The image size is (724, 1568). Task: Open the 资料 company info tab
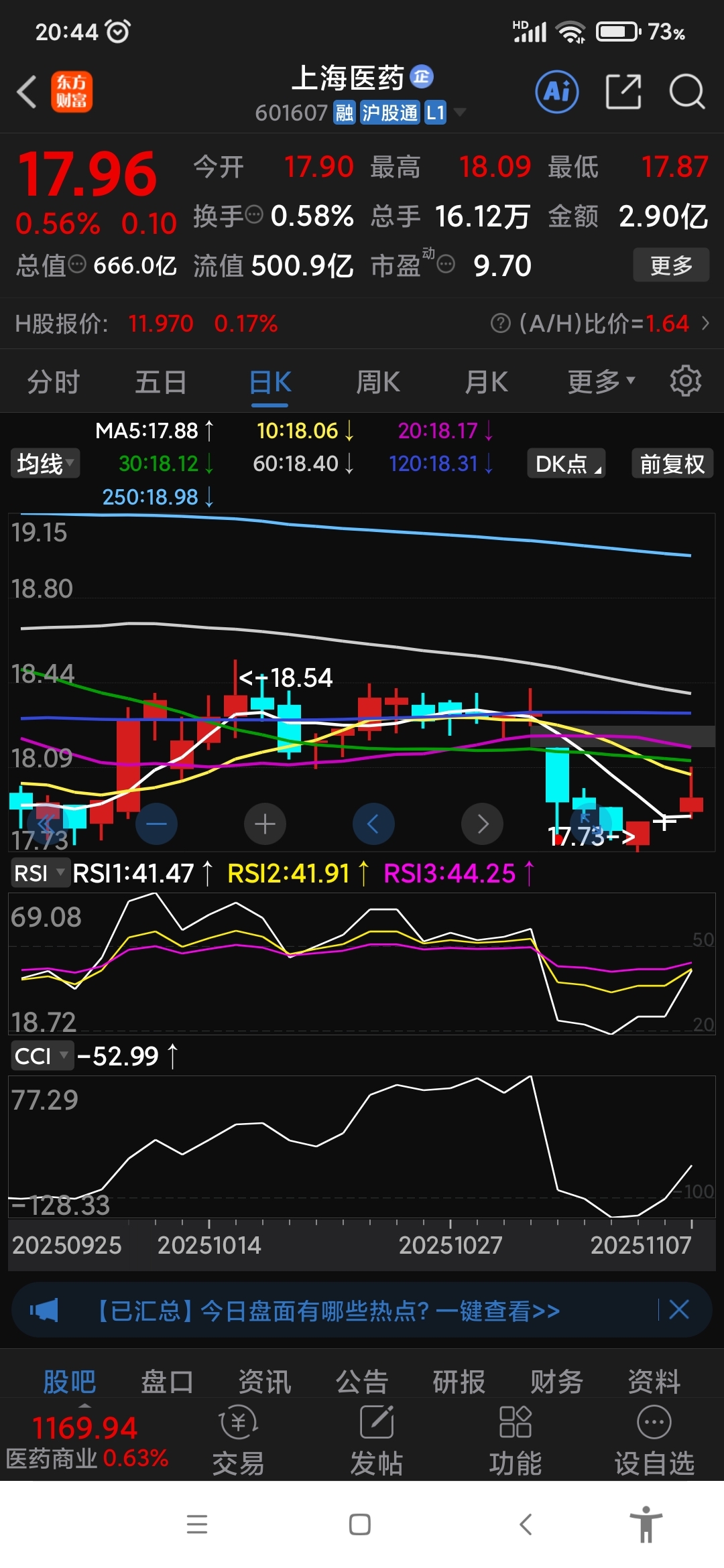pyautogui.click(x=654, y=1381)
